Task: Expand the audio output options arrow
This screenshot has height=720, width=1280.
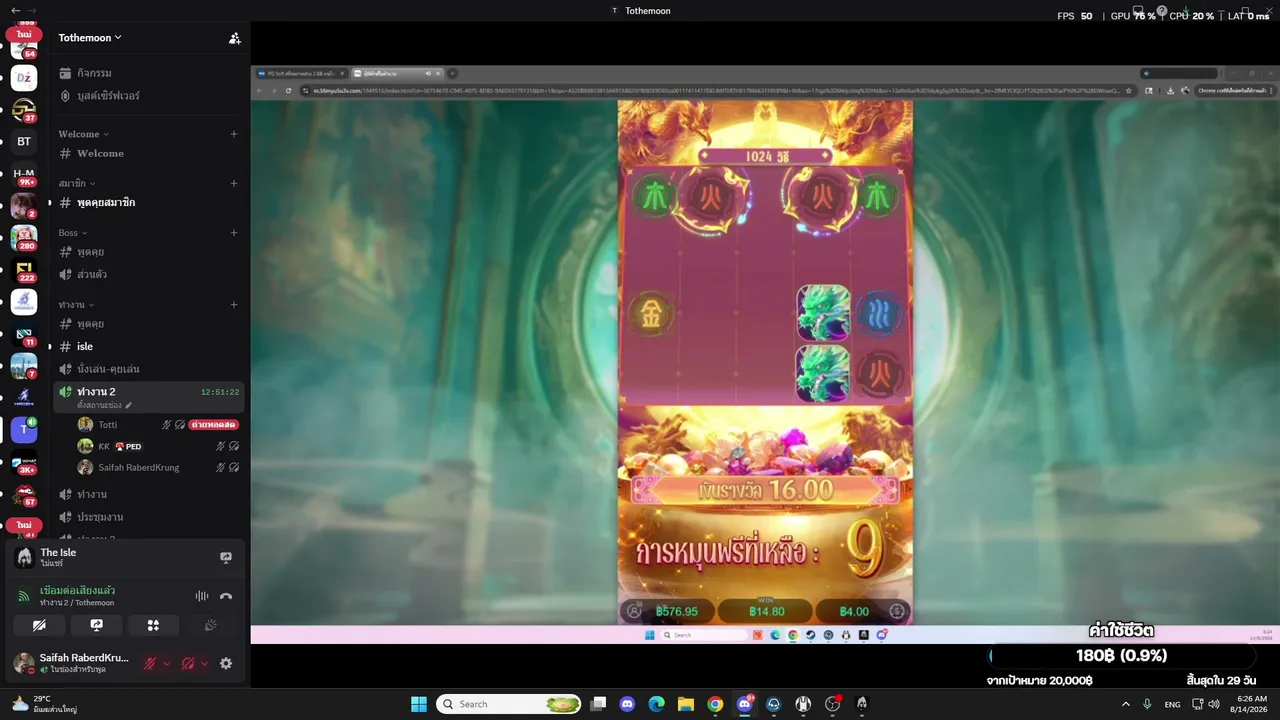Action: click(205, 663)
